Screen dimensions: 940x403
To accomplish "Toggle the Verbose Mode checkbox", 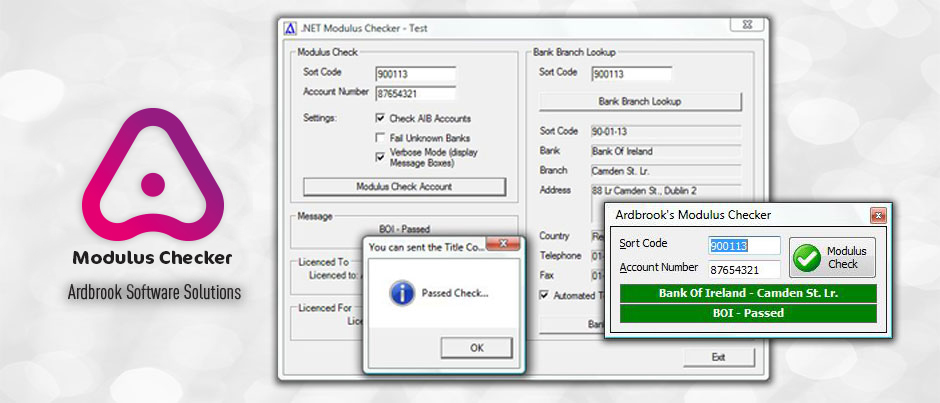I will click(379, 157).
